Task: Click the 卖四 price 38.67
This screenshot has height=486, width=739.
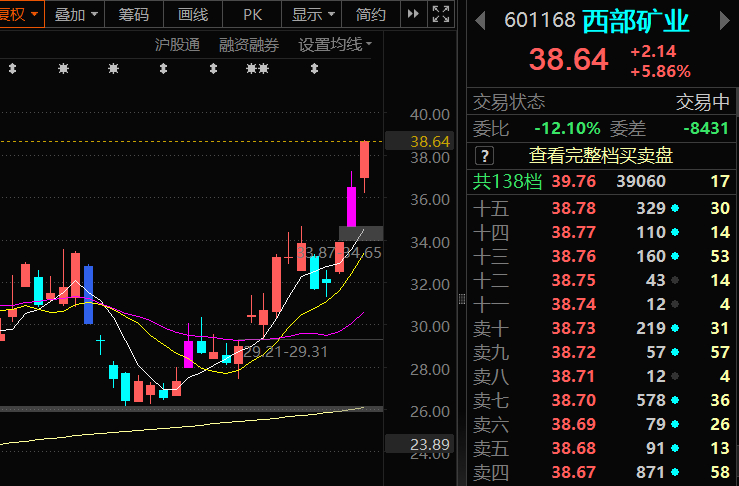Action: coord(574,472)
